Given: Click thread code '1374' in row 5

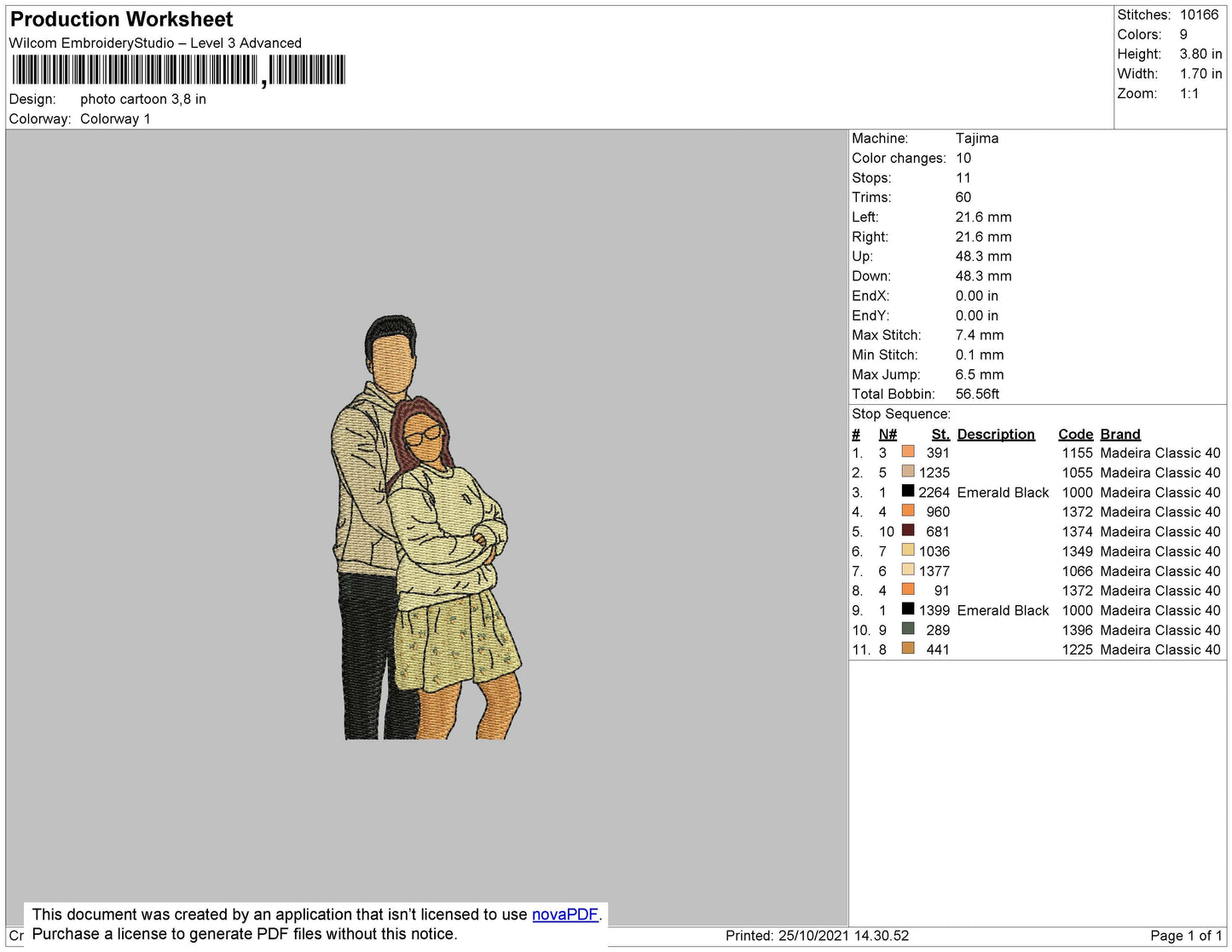Looking at the screenshot, I should pos(1077,532).
